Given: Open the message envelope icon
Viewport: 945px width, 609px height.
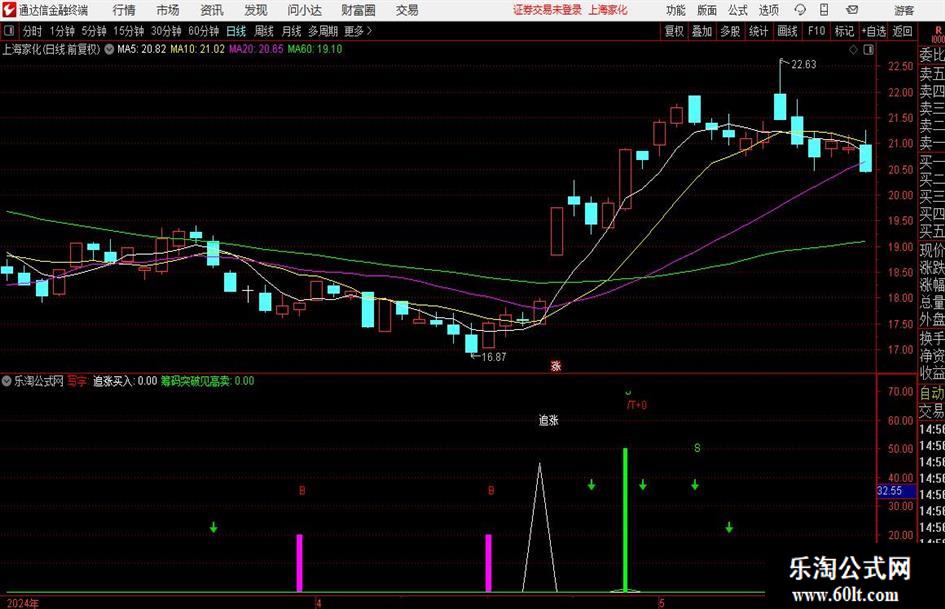Looking at the screenshot, I should pyautogui.click(x=852, y=10).
